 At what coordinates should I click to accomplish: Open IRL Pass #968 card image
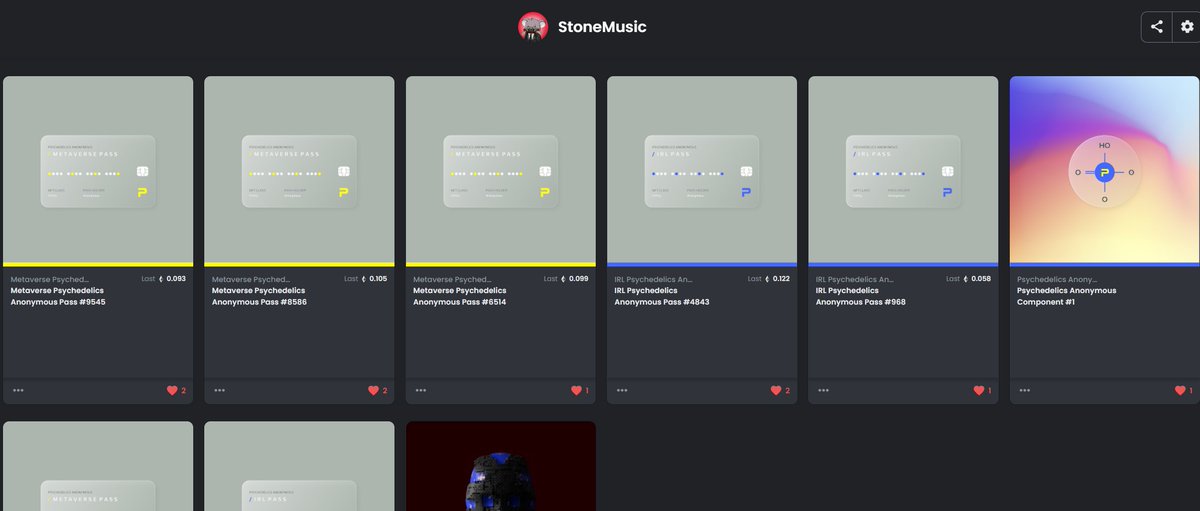pyautogui.click(x=903, y=170)
